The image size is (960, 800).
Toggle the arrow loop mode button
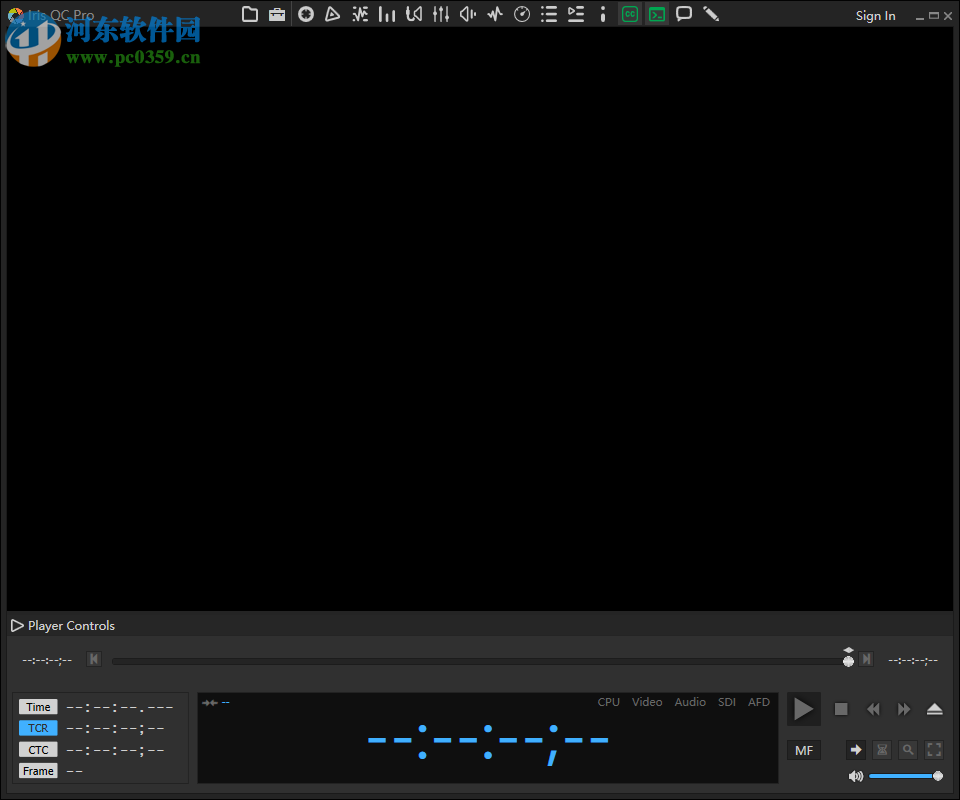(x=855, y=750)
